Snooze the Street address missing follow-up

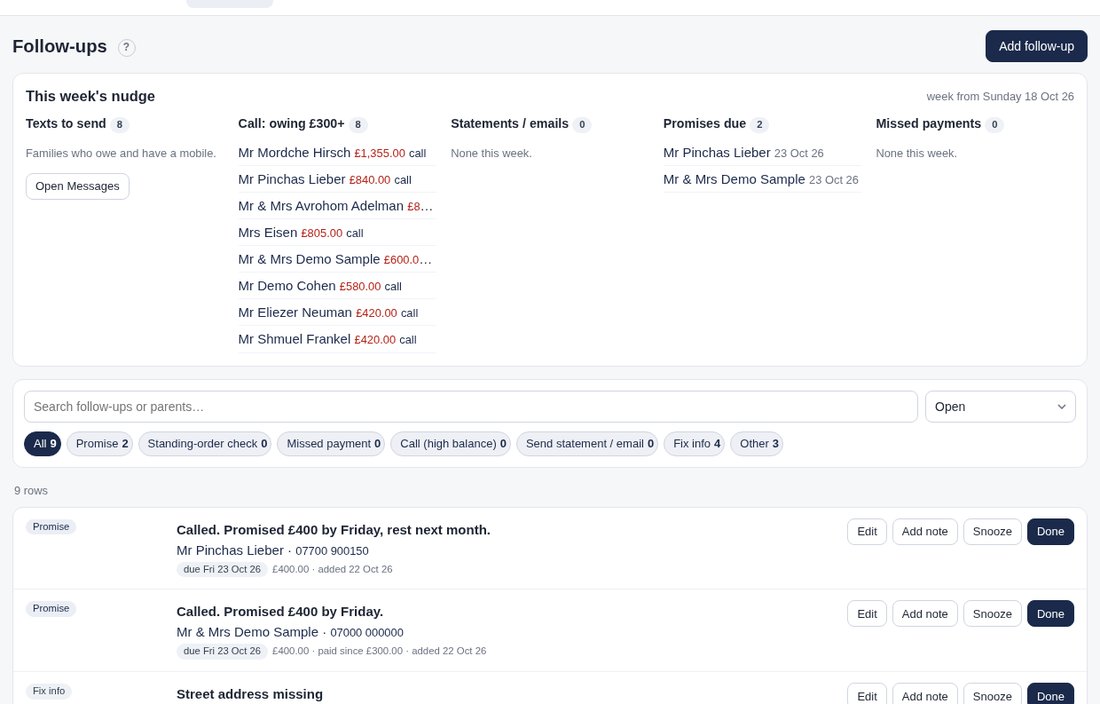[x=992, y=694]
